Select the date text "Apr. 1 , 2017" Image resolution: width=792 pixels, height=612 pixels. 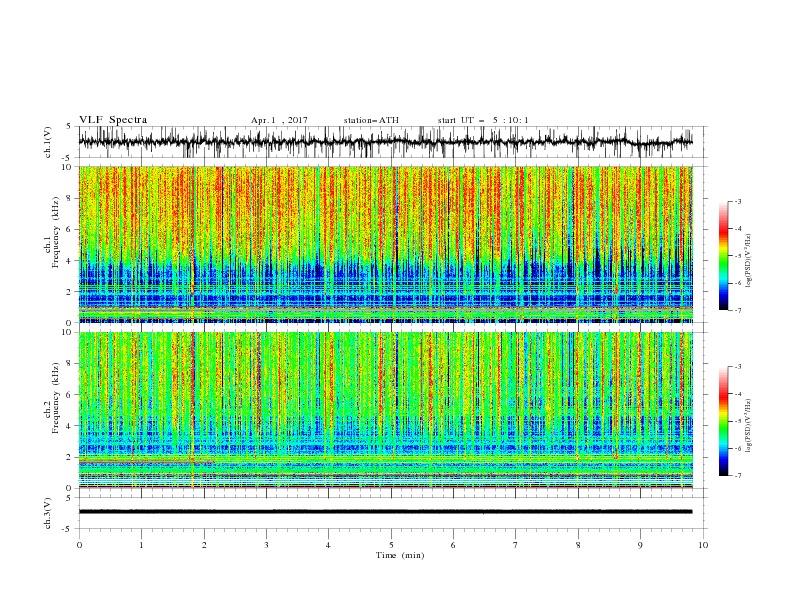[x=279, y=120]
